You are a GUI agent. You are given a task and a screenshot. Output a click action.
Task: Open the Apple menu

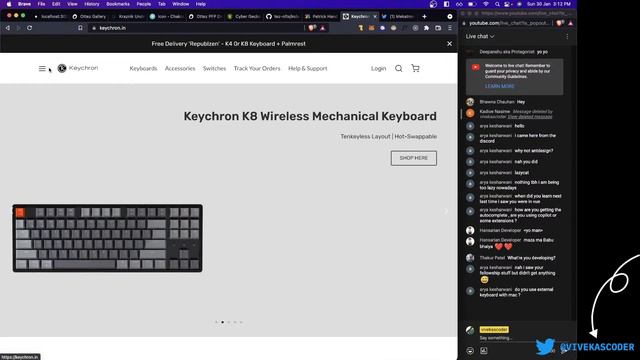pos(9,4)
